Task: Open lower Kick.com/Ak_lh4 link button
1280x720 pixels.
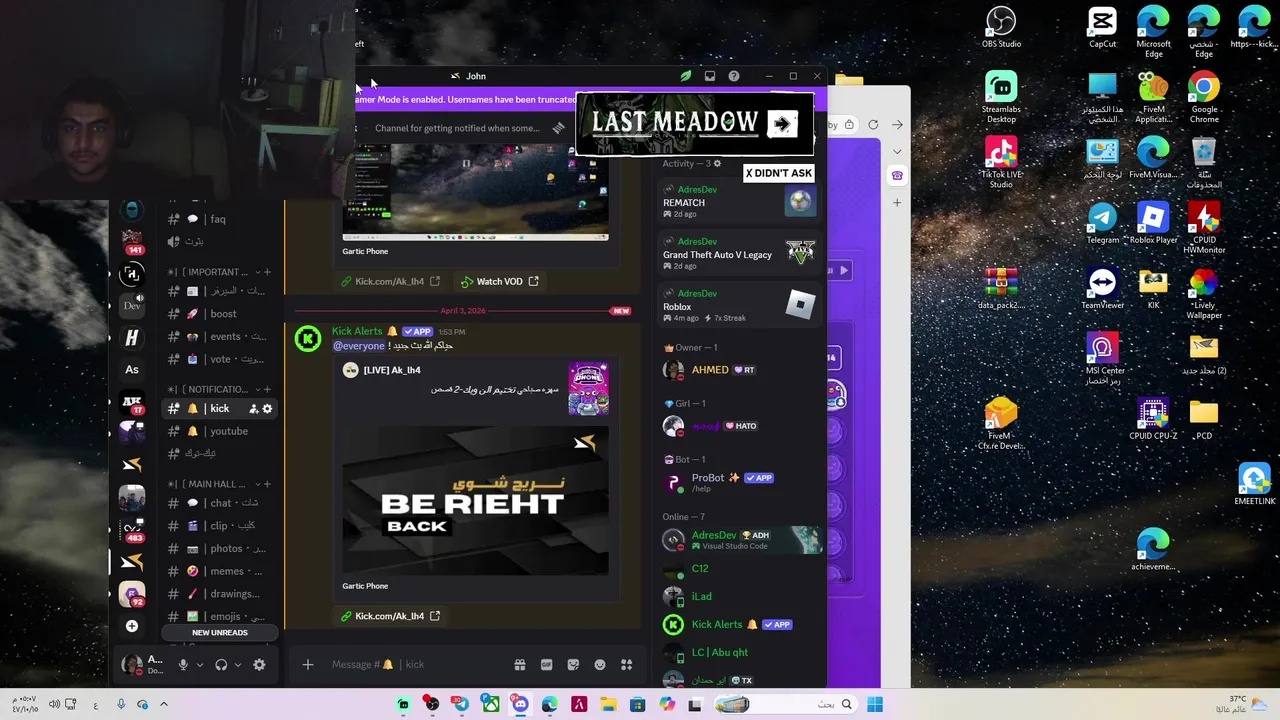Action: coord(390,616)
